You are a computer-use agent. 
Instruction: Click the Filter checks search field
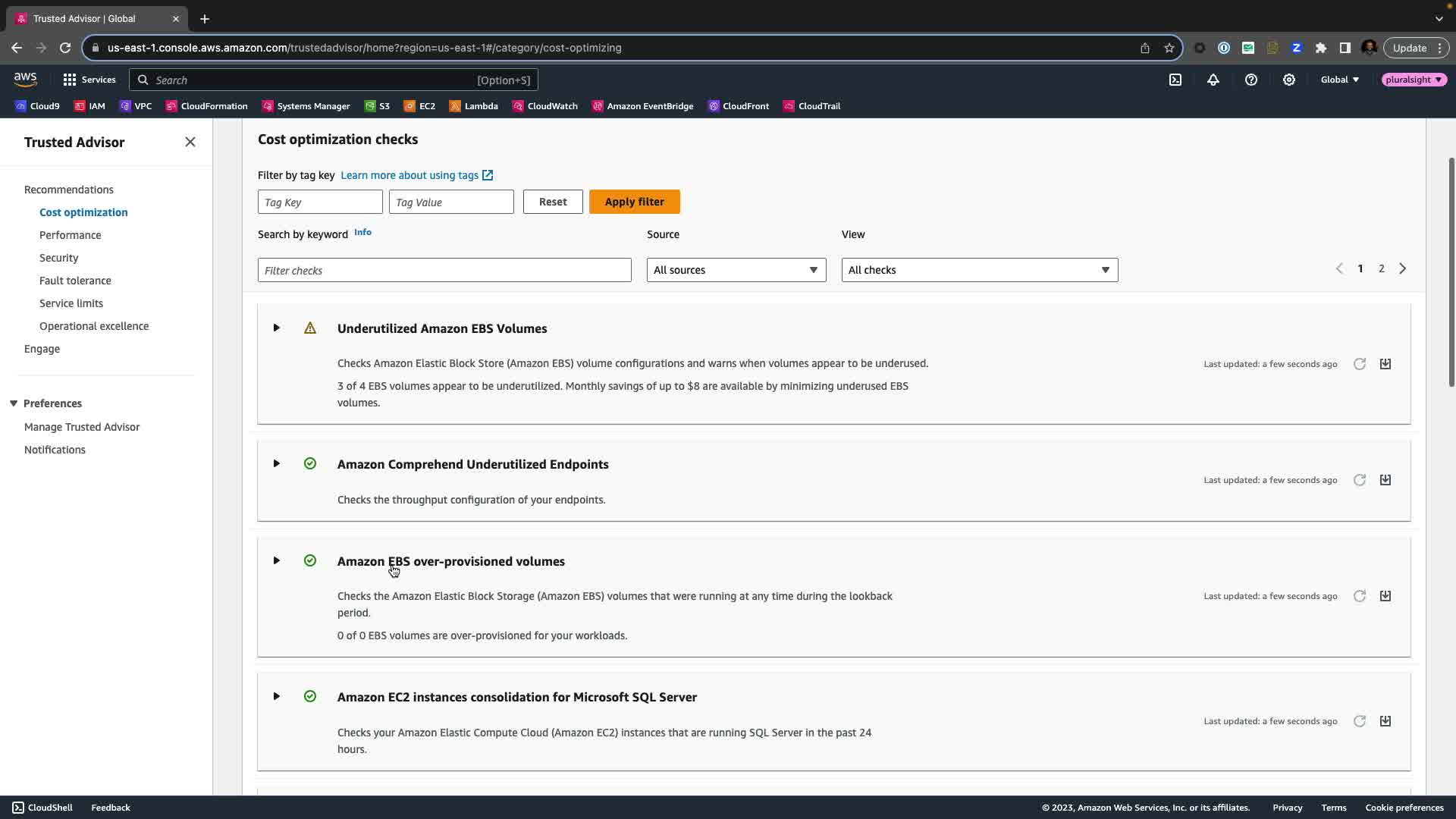click(x=444, y=270)
